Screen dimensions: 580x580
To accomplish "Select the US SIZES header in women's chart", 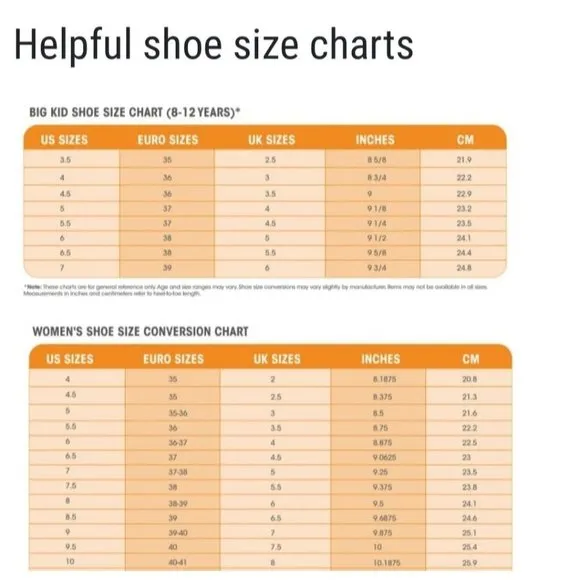I will click(x=70, y=359).
